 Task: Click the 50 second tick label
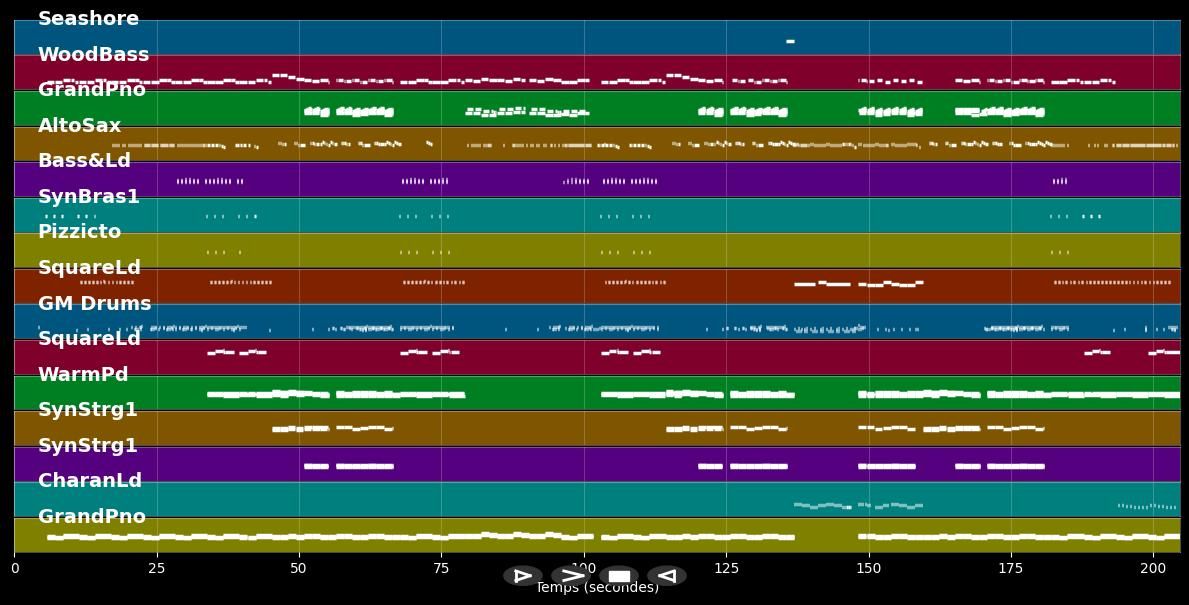pos(299,569)
